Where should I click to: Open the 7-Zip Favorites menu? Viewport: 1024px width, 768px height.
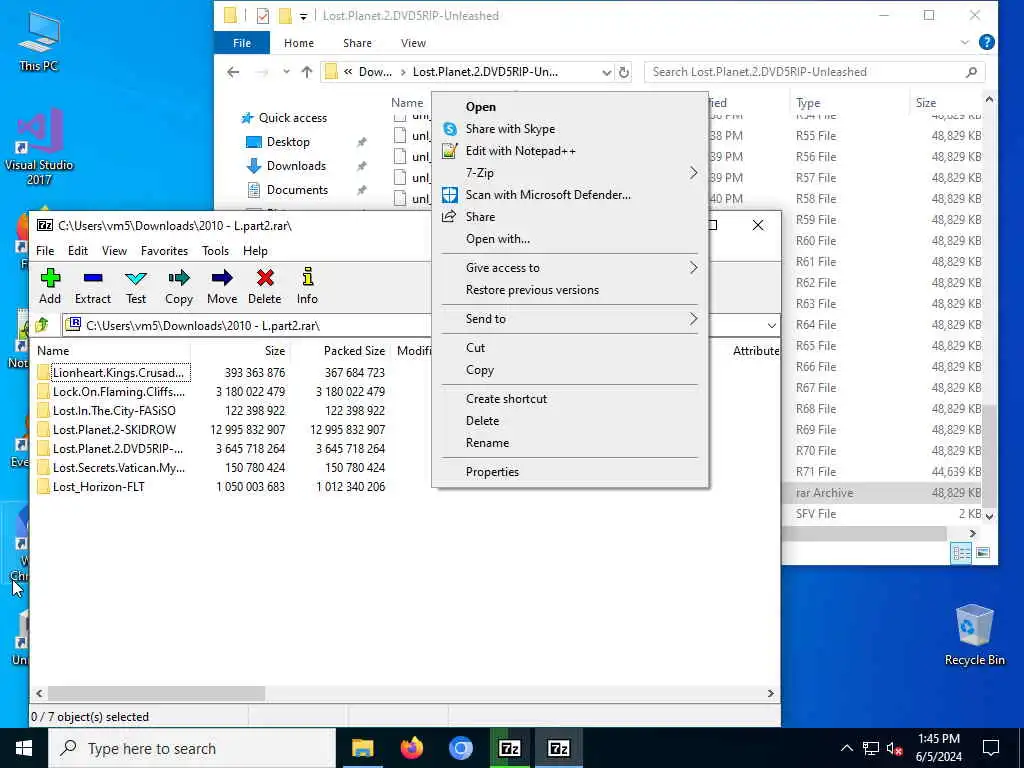point(164,251)
